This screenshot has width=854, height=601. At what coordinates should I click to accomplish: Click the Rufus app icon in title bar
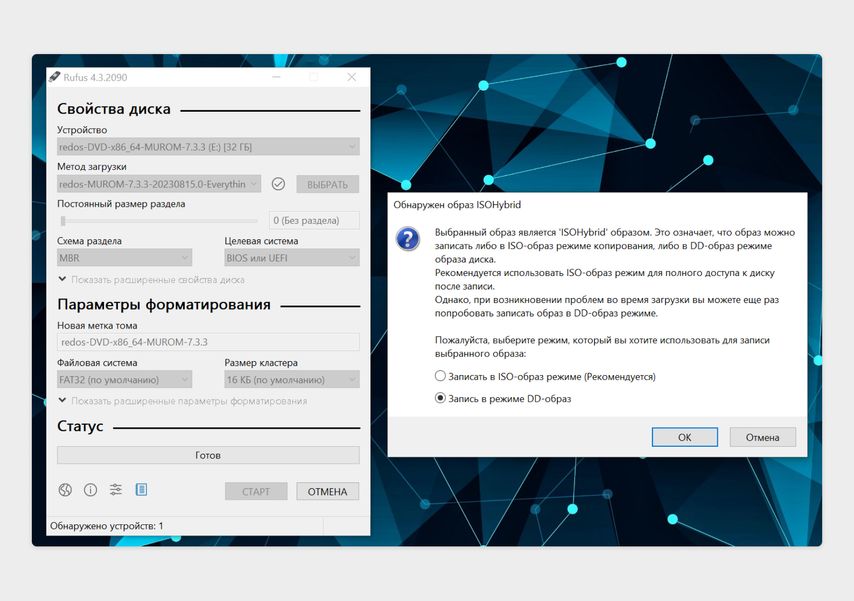(x=54, y=77)
